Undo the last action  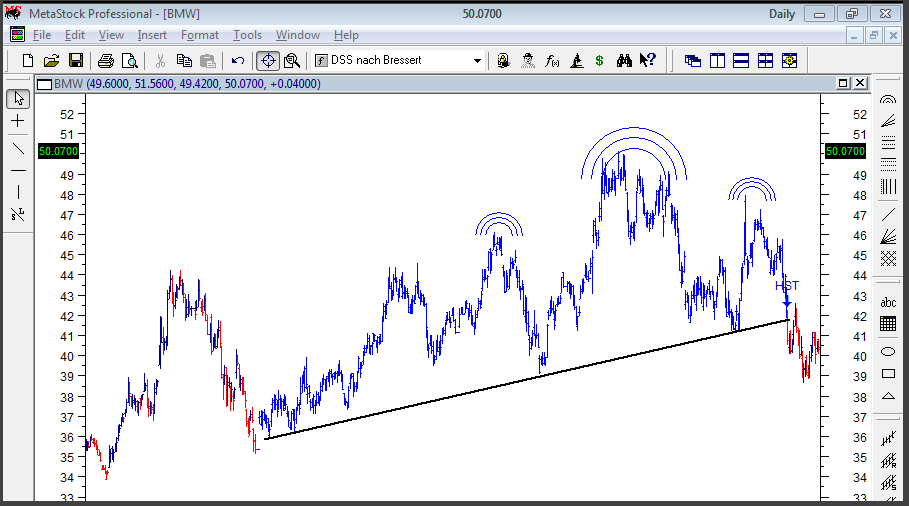[238, 60]
